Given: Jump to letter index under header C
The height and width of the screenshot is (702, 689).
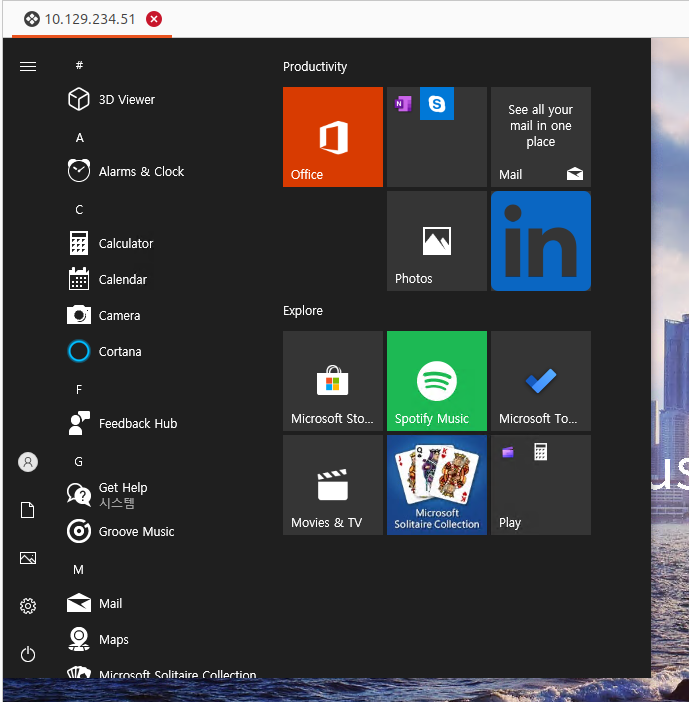Looking at the screenshot, I should (x=79, y=210).
